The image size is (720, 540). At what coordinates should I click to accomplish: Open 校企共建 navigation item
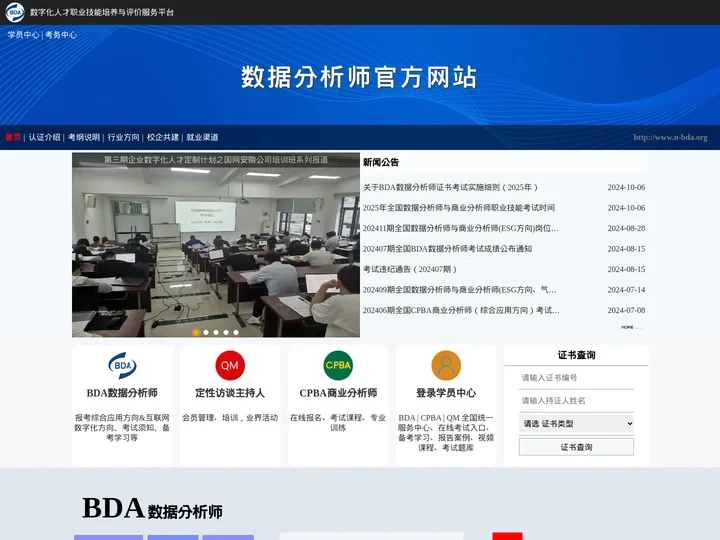coord(163,137)
